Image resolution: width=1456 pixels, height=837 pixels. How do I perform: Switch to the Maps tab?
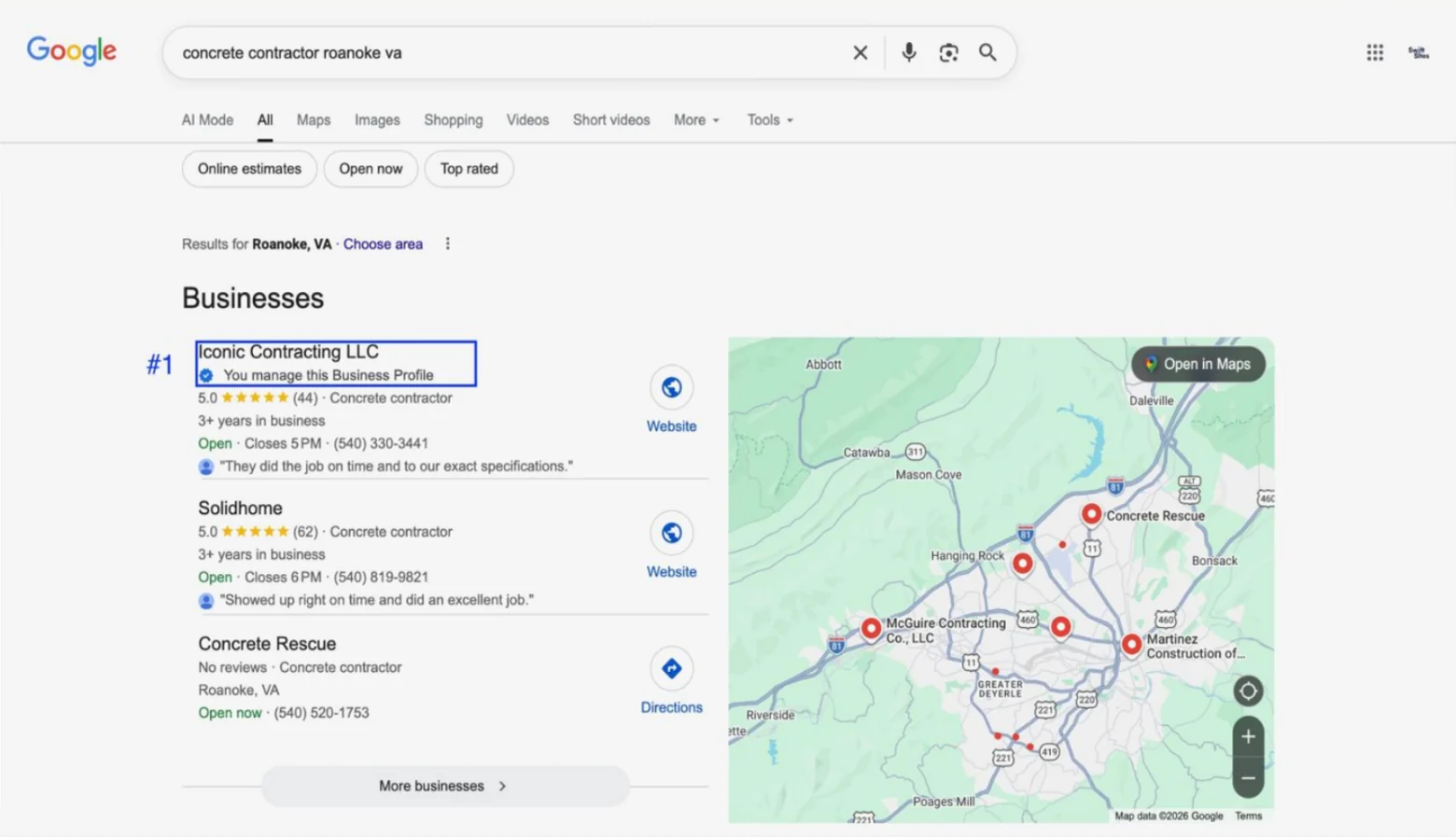point(314,120)
